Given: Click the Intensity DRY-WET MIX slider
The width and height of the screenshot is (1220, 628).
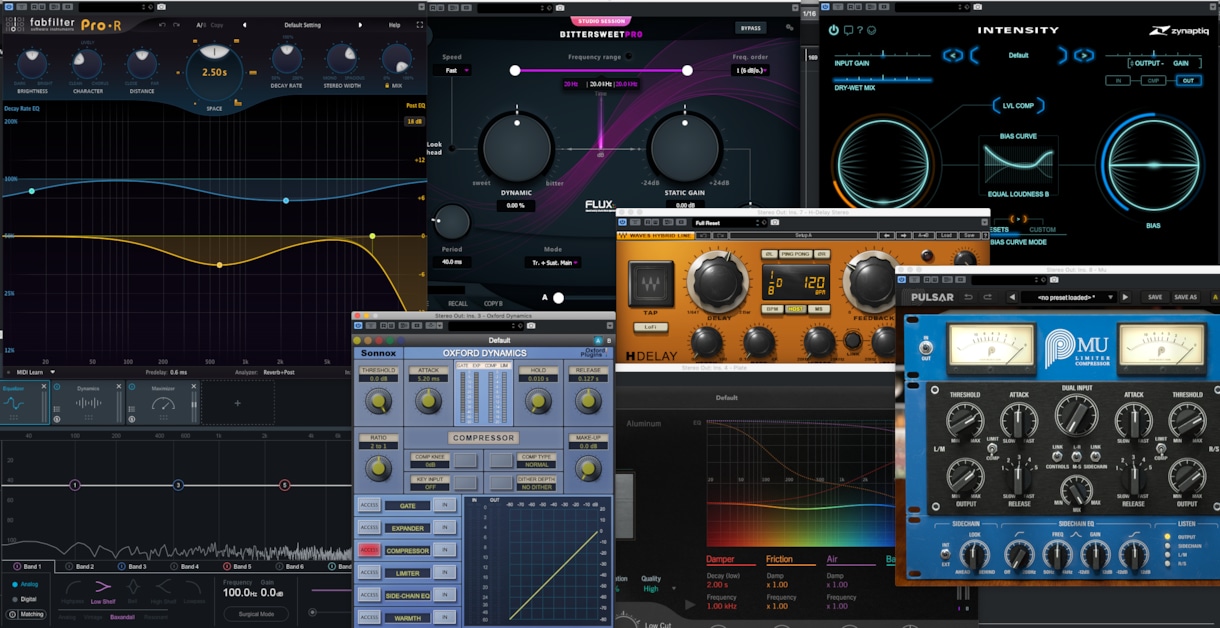Looking at the screenshot, I should (883, 79).
